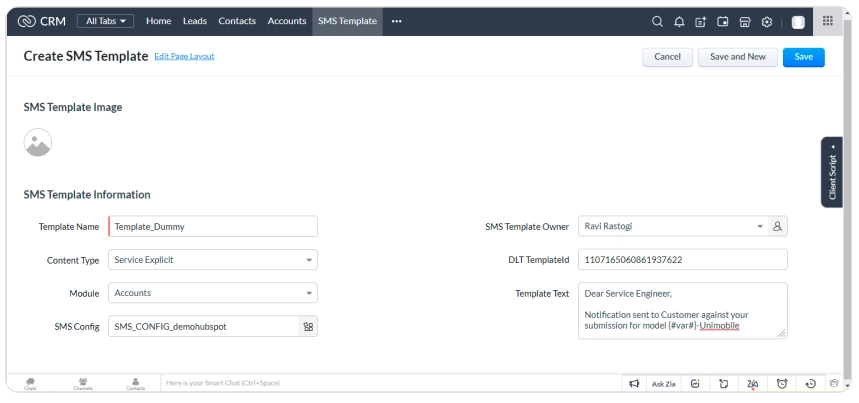Open the marketplace store icon

click(x=744, y=22)
